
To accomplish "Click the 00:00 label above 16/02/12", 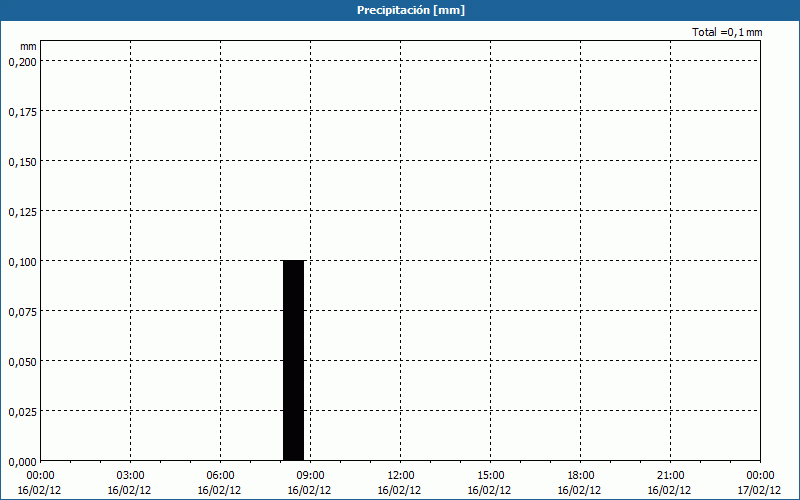I will [x=40, y=475].
